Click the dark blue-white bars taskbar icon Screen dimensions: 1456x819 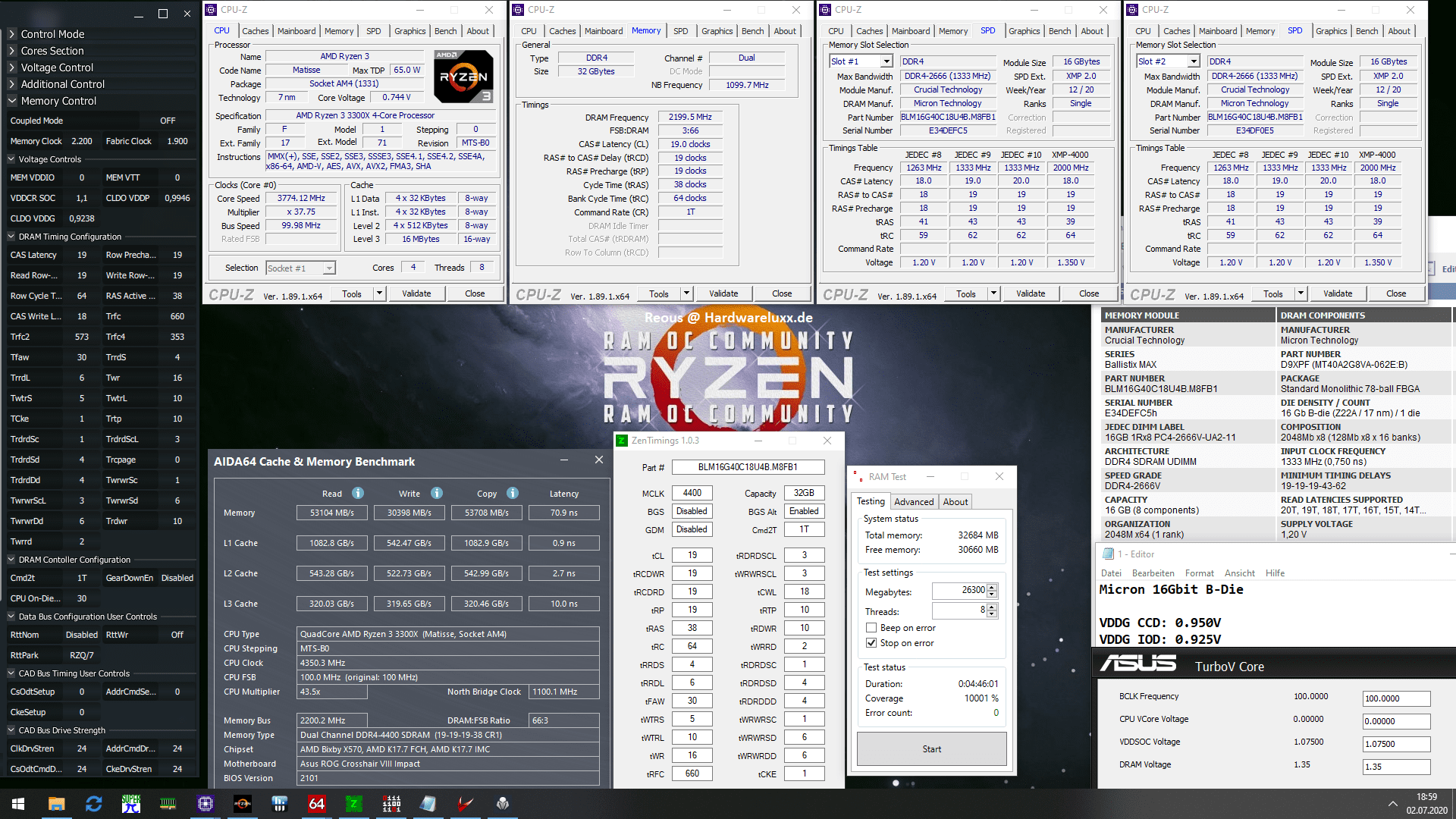(279, 804)
